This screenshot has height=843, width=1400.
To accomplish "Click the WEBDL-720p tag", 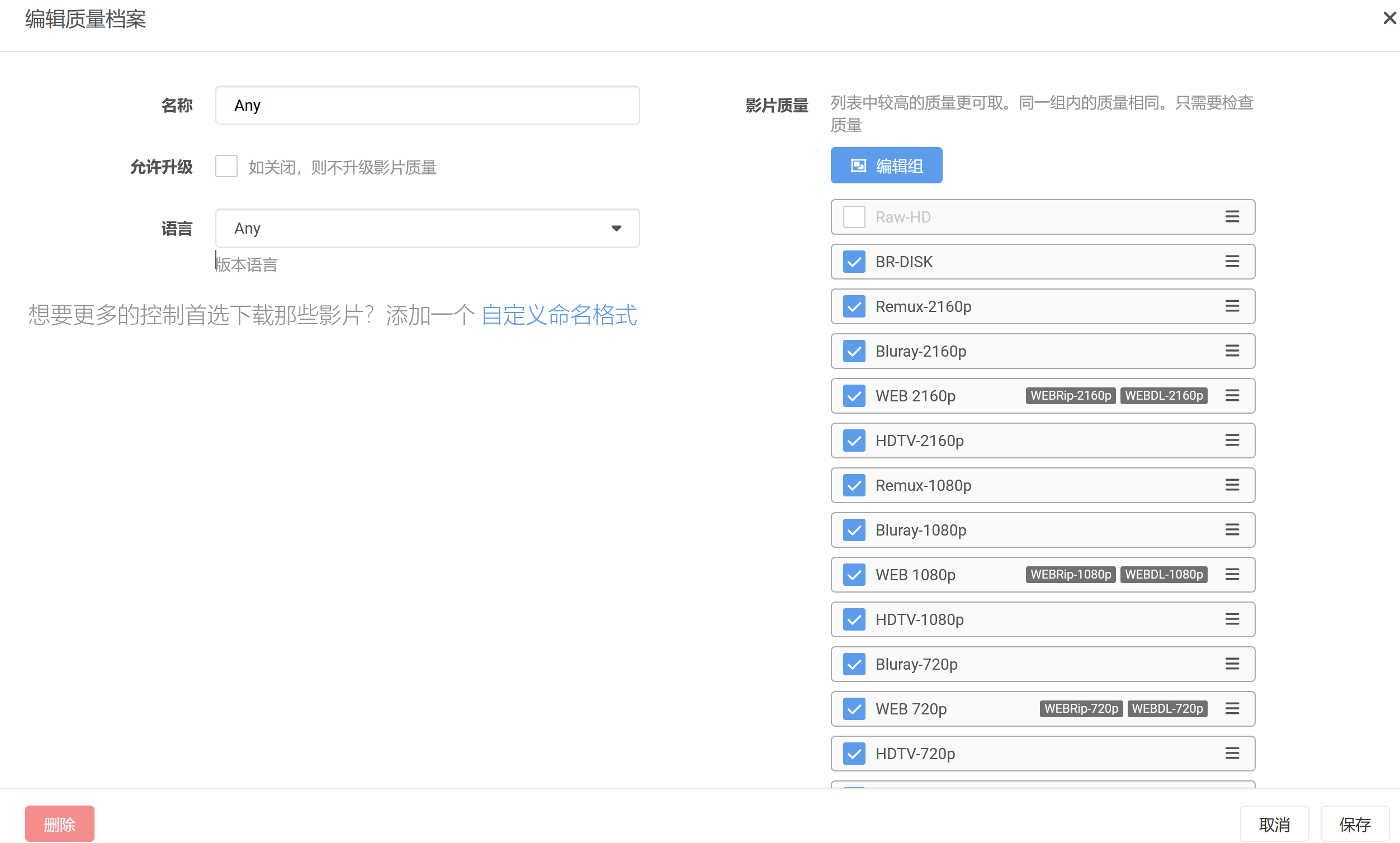I will (x=1167, y=708).
